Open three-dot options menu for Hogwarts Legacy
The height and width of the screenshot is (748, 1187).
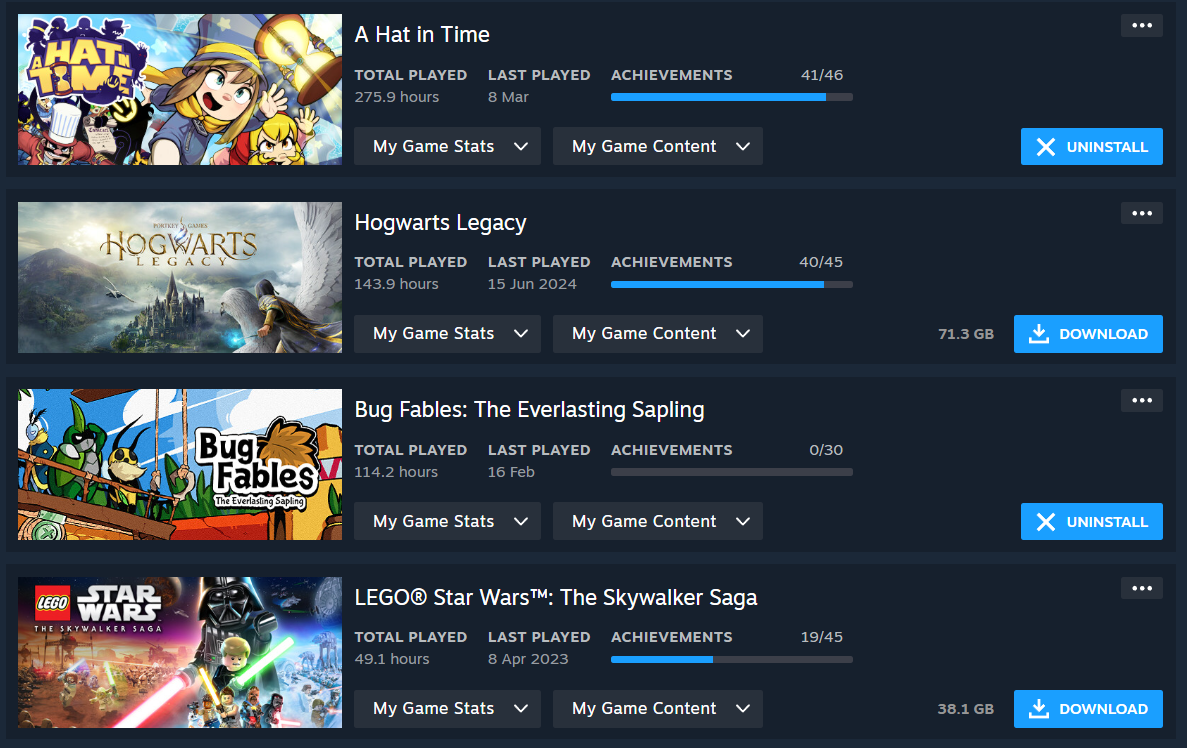point(1142,213)
